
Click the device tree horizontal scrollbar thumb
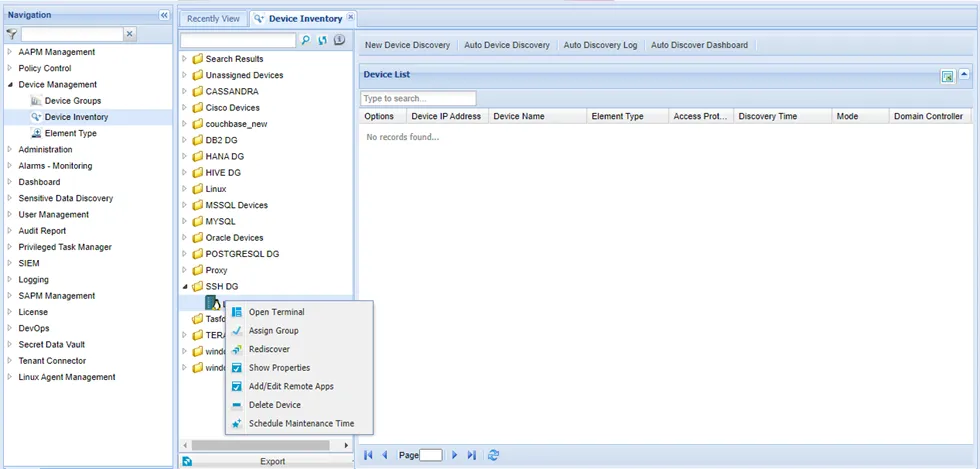(260, 445)
